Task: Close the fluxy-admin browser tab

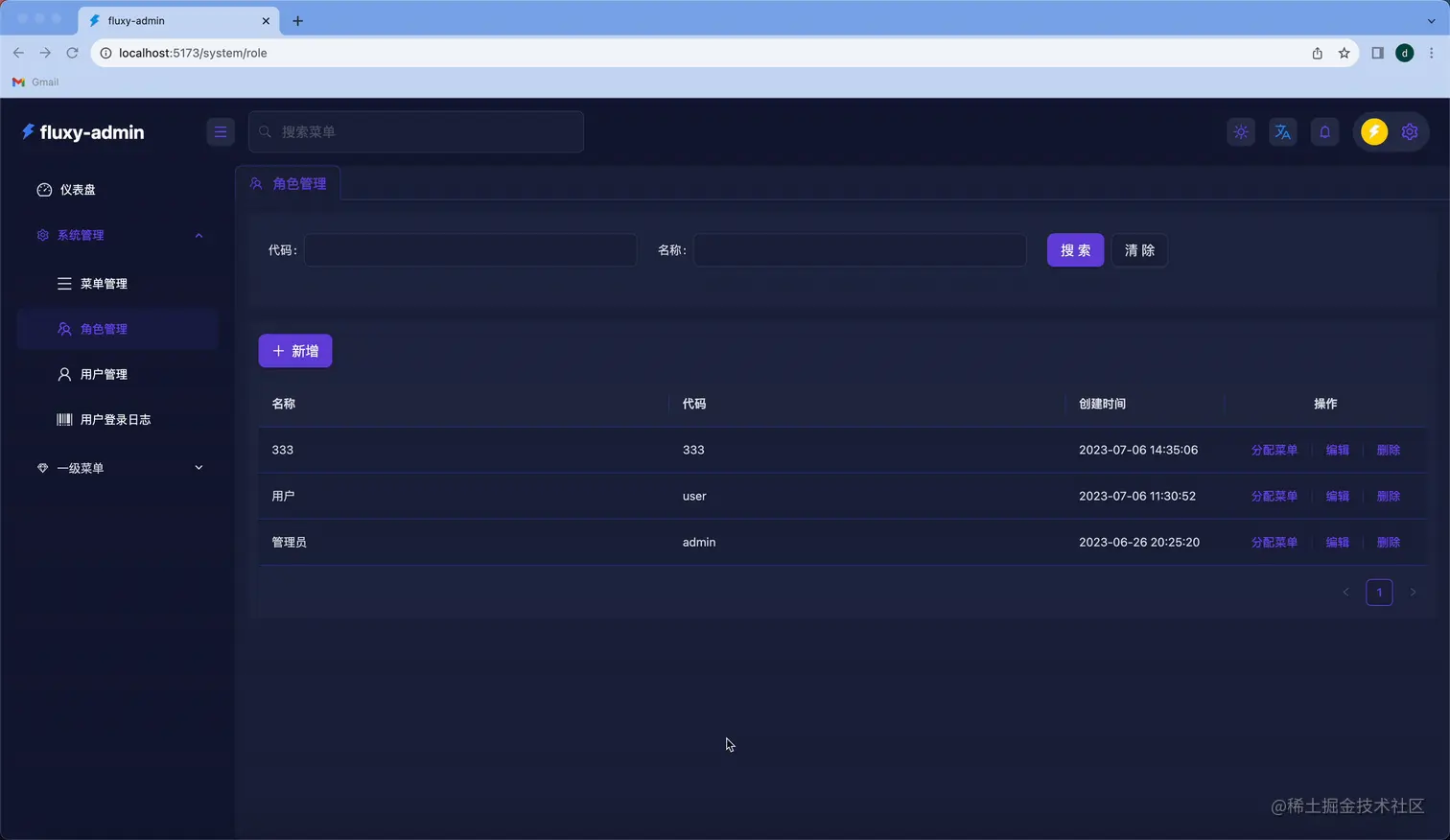Action: (x=267, y=20)
